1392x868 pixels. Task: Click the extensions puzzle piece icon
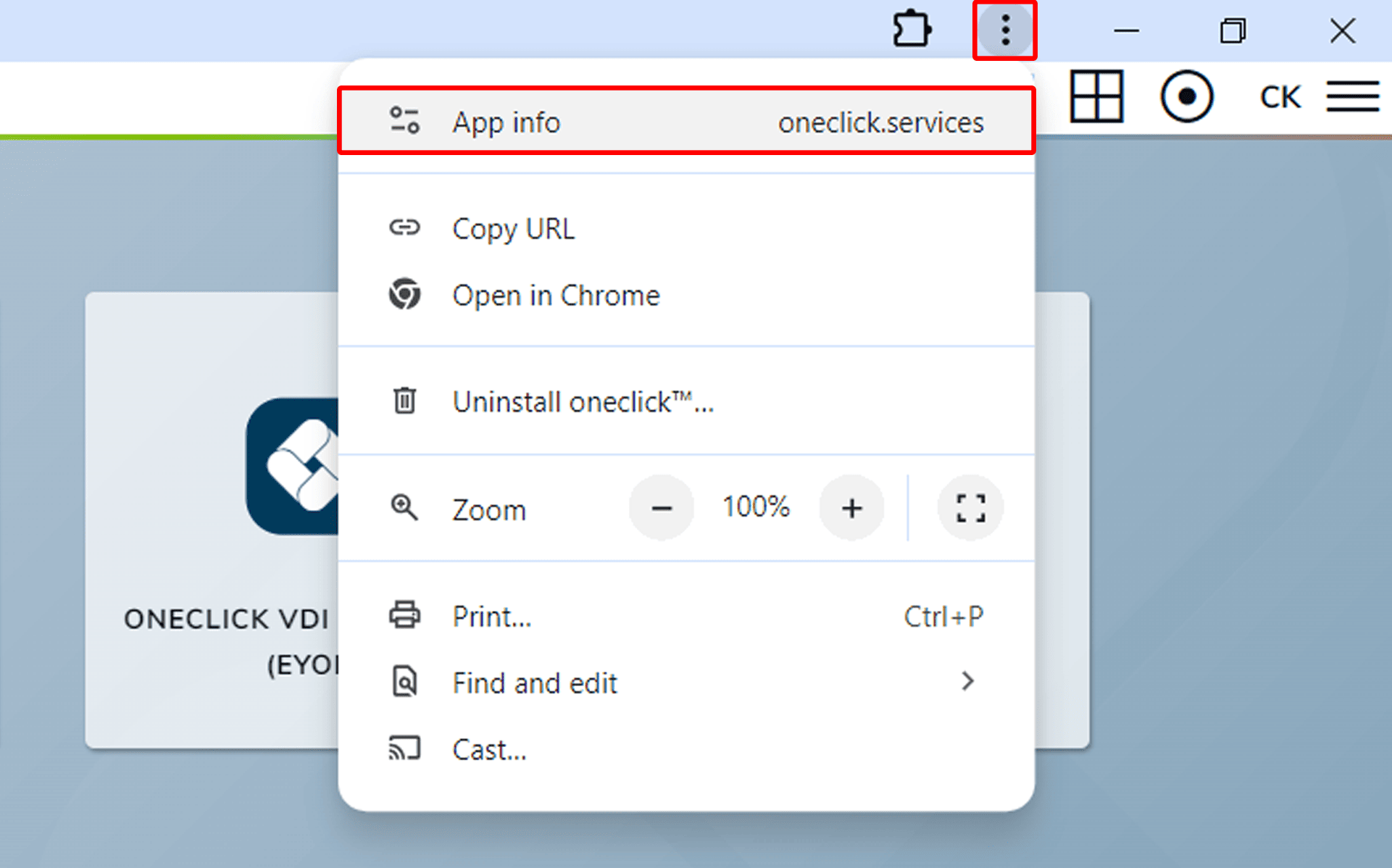pos(912,30)
